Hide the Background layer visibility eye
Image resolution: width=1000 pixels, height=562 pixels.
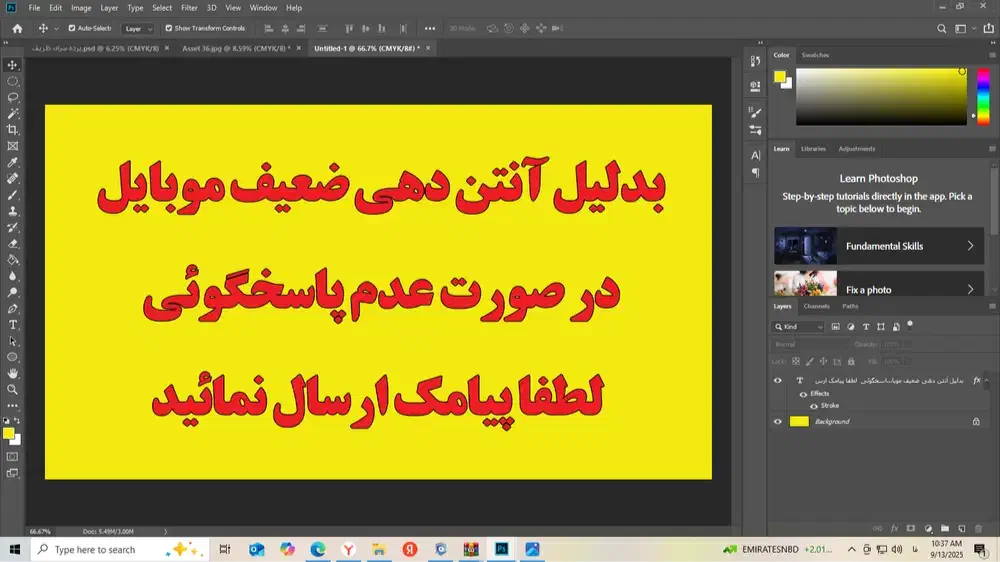(x=778, y=422)
